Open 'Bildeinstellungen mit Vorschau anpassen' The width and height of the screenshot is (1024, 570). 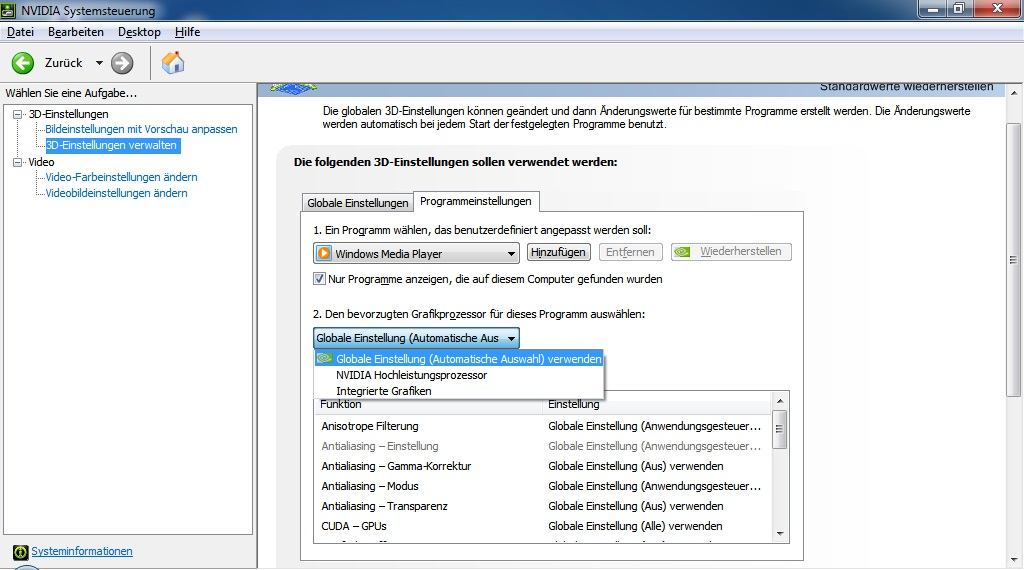141,129
